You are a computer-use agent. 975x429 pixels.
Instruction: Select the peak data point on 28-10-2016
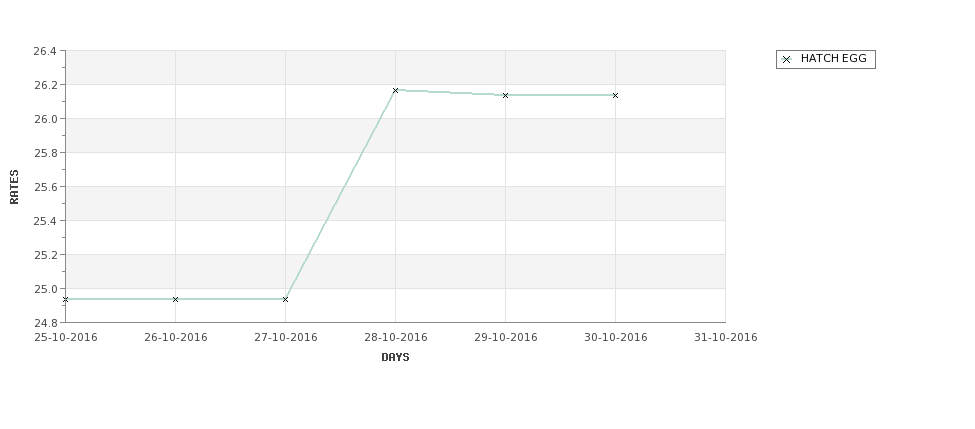[395, 91]
